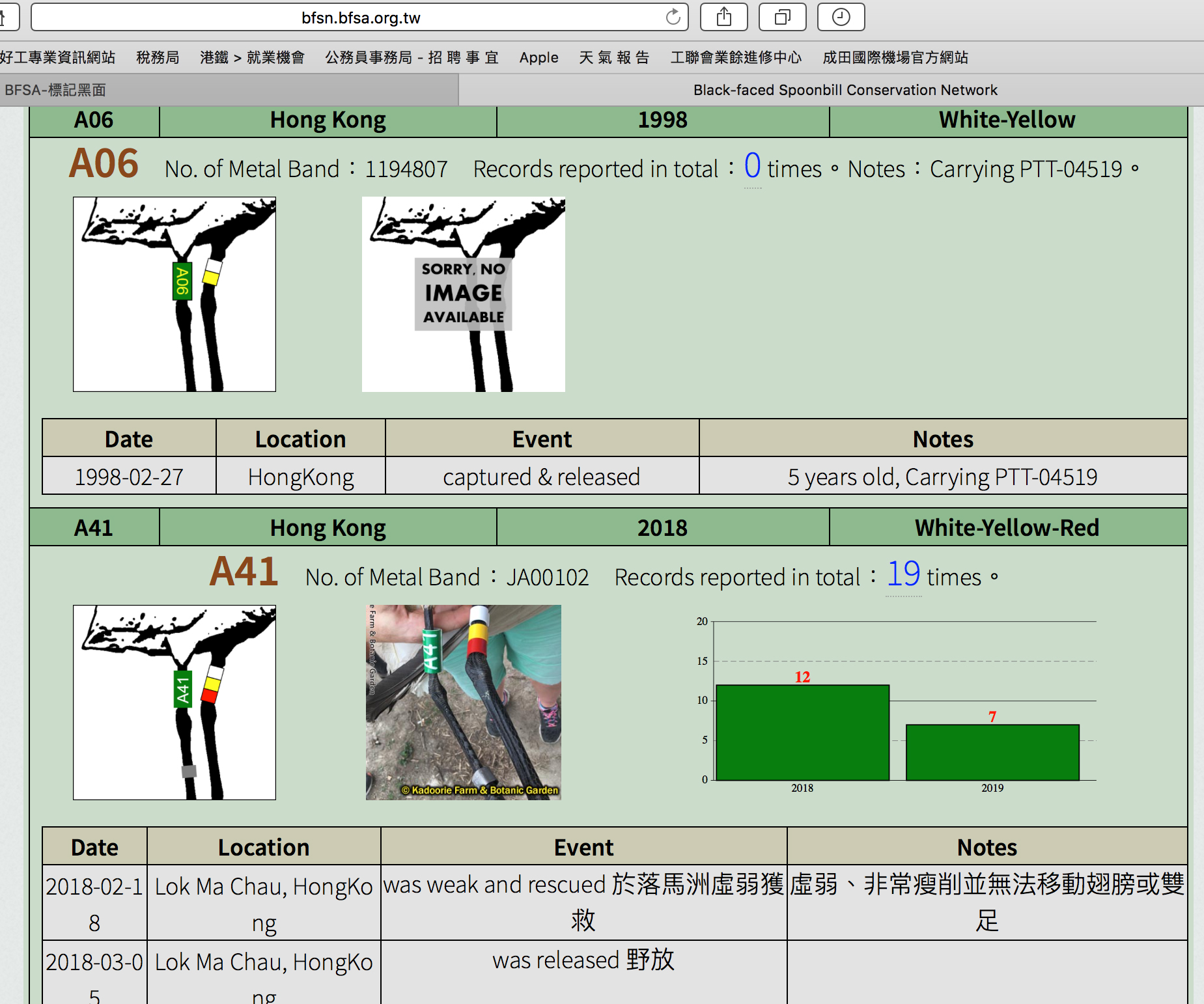Open the Apple bookmark link
The width and height of the screenshot is (1204, 1004).
pos(539,57)
